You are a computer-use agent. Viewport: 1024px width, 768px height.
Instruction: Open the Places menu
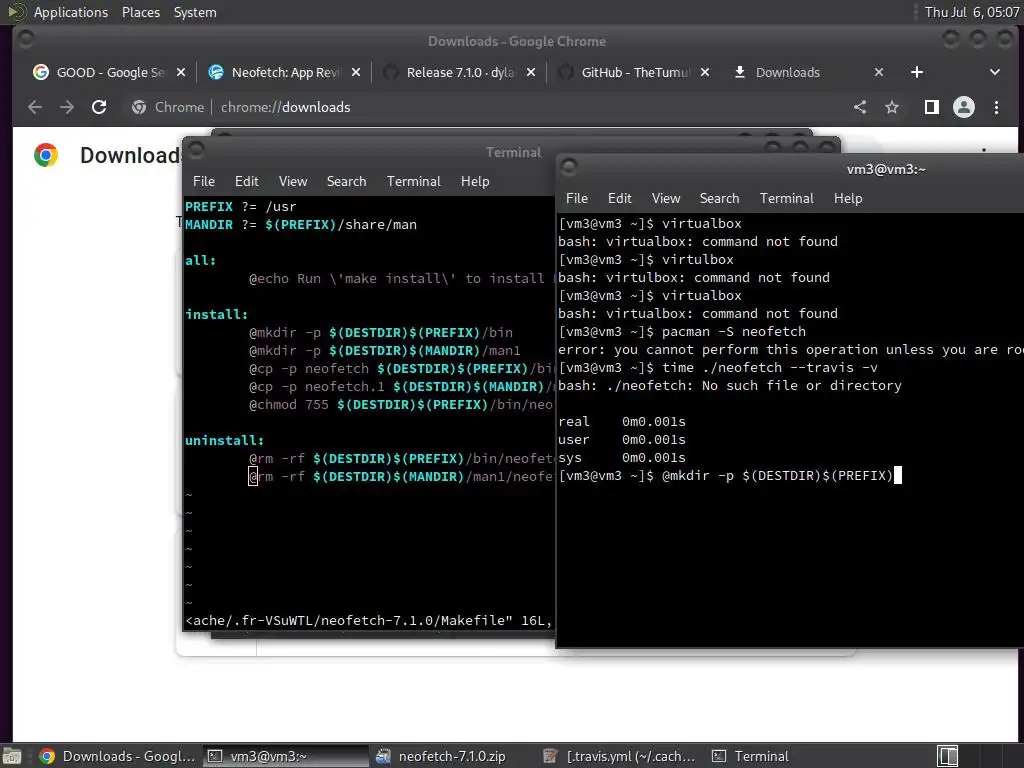[140, 12]
